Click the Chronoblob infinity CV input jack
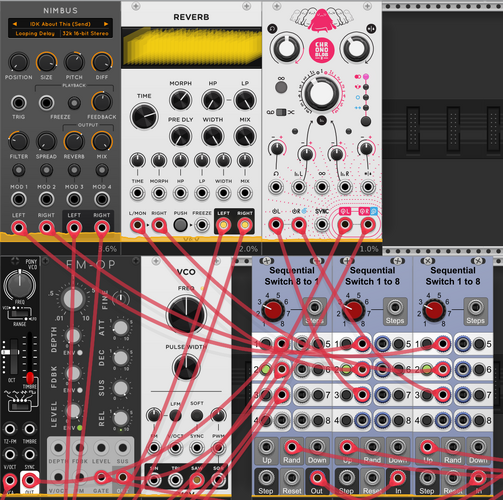 pos(322,187)
